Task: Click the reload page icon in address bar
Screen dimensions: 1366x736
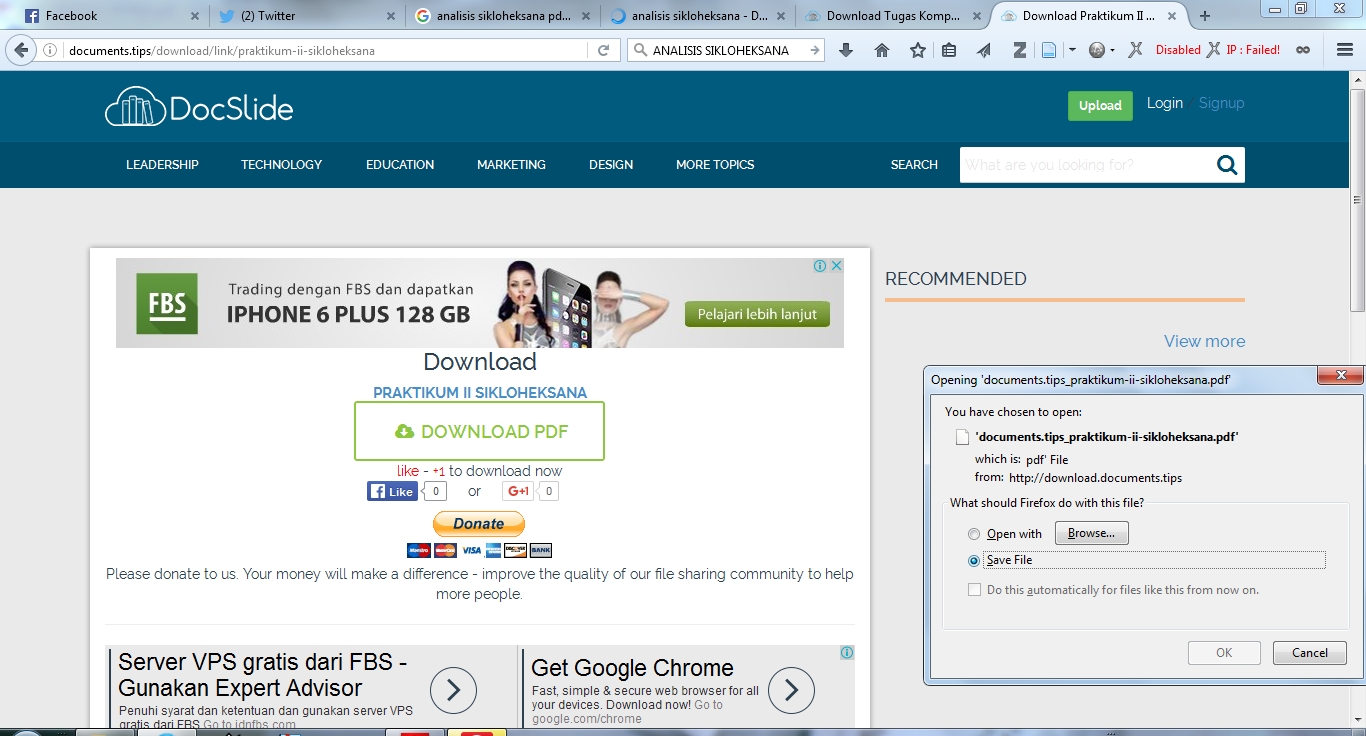Action: [603, 50]
